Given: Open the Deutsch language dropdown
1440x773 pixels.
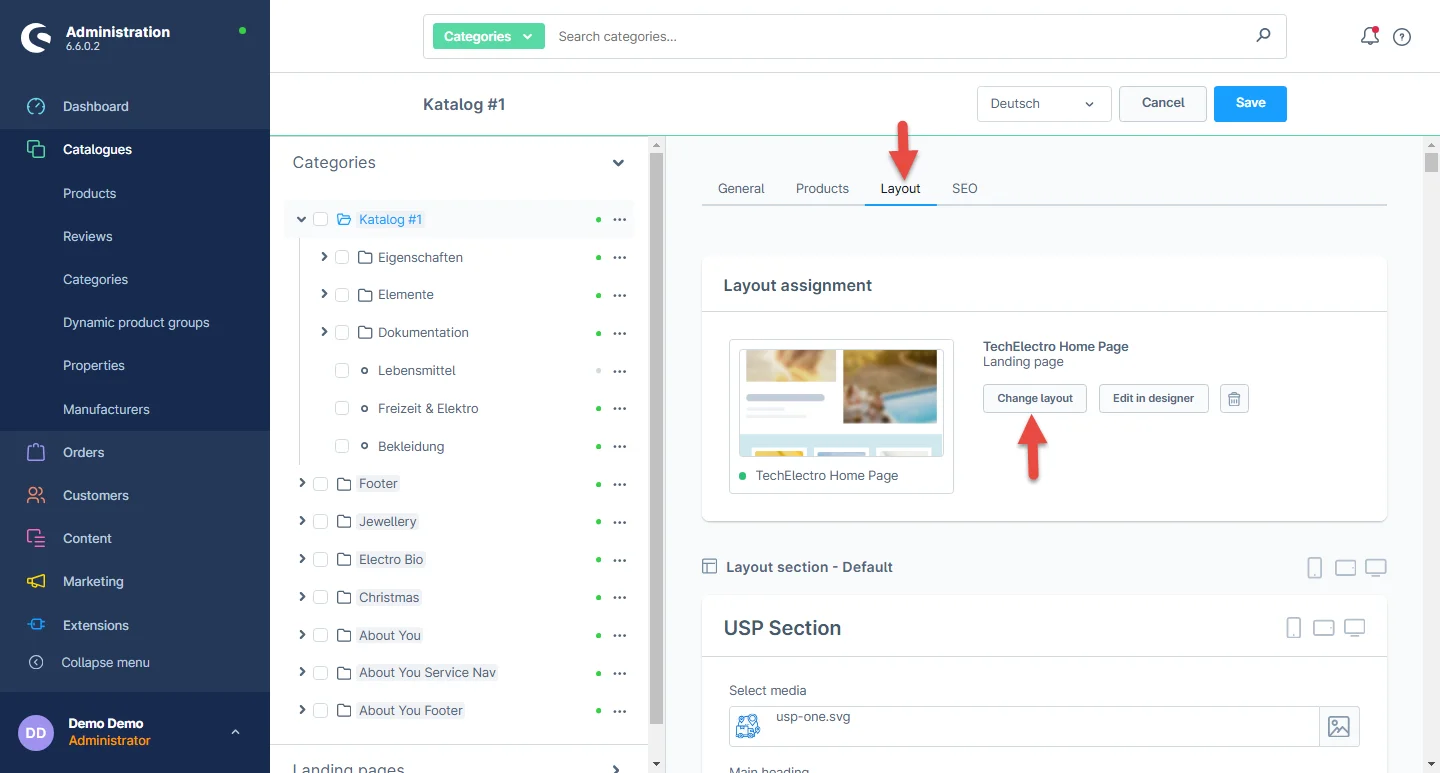Looking at the screenshot, I should coord(1043,104).
